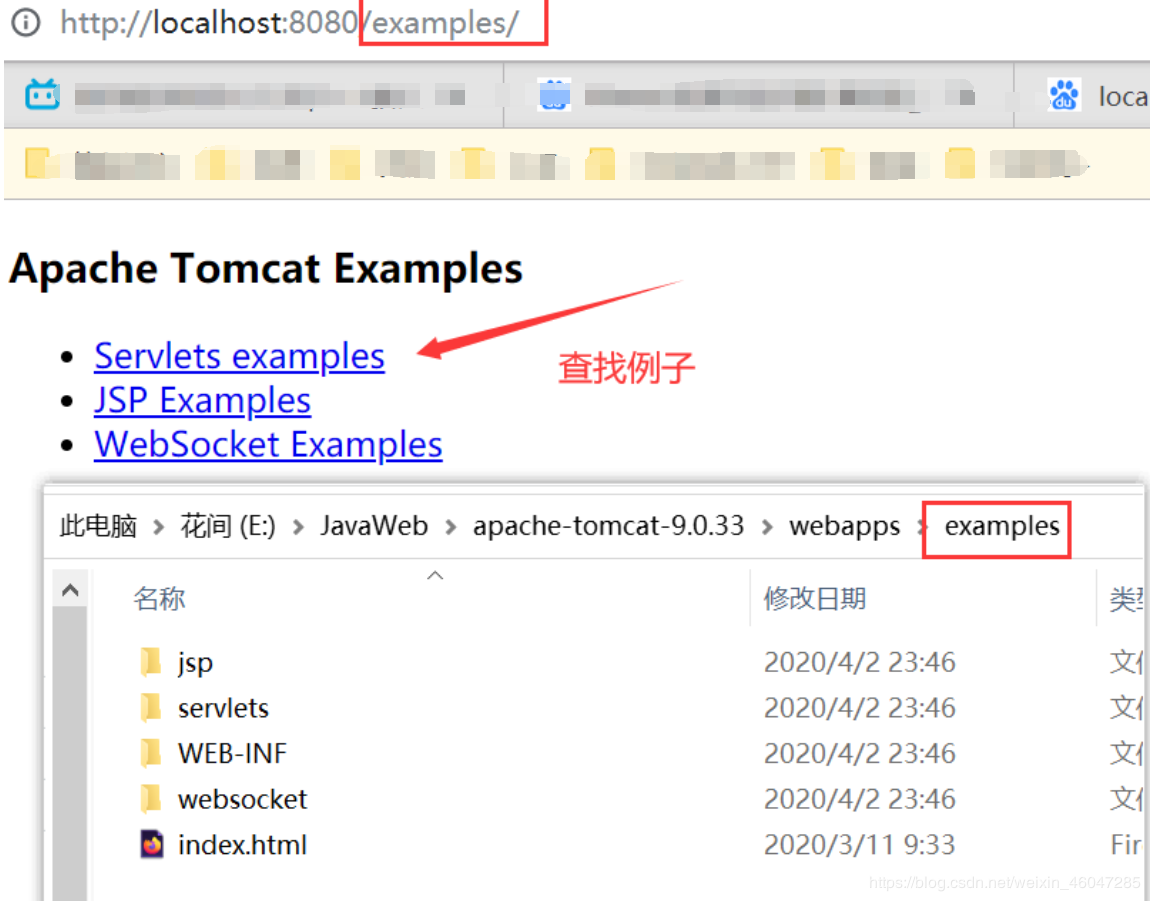This screenshot has height=901, width=1150.
Task: Click the date '2020/3/11 9:33'
Action: point(860,845)
